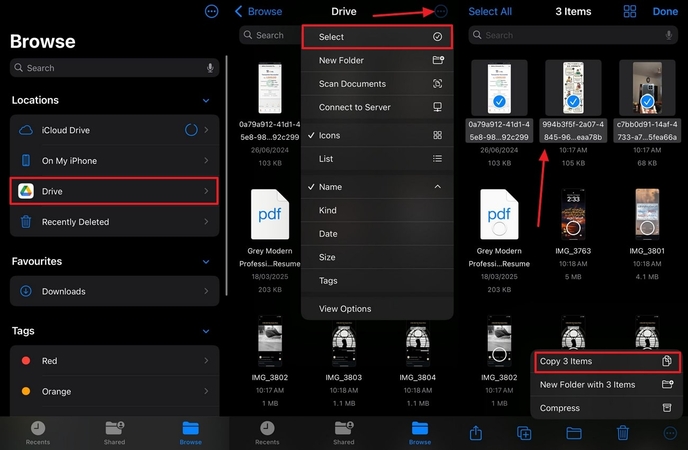Viewport: 688px width, 450px height.
Task: Switch to Recents tab in left panel
Action: (38, 433)
